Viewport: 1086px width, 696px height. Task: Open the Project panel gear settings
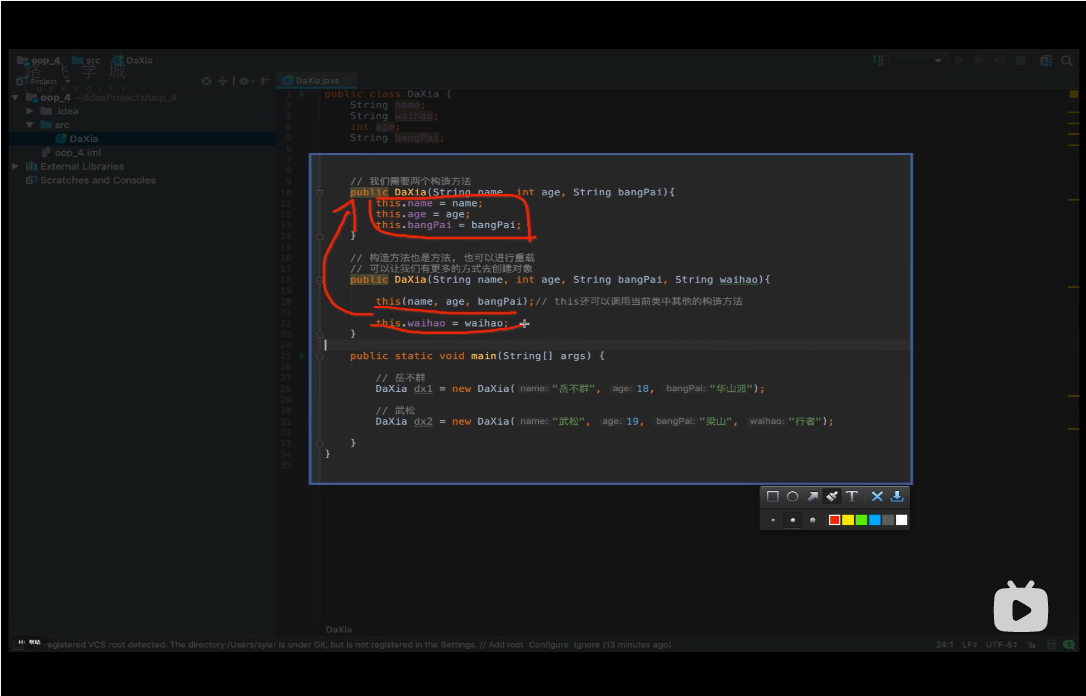pos(245,81)
